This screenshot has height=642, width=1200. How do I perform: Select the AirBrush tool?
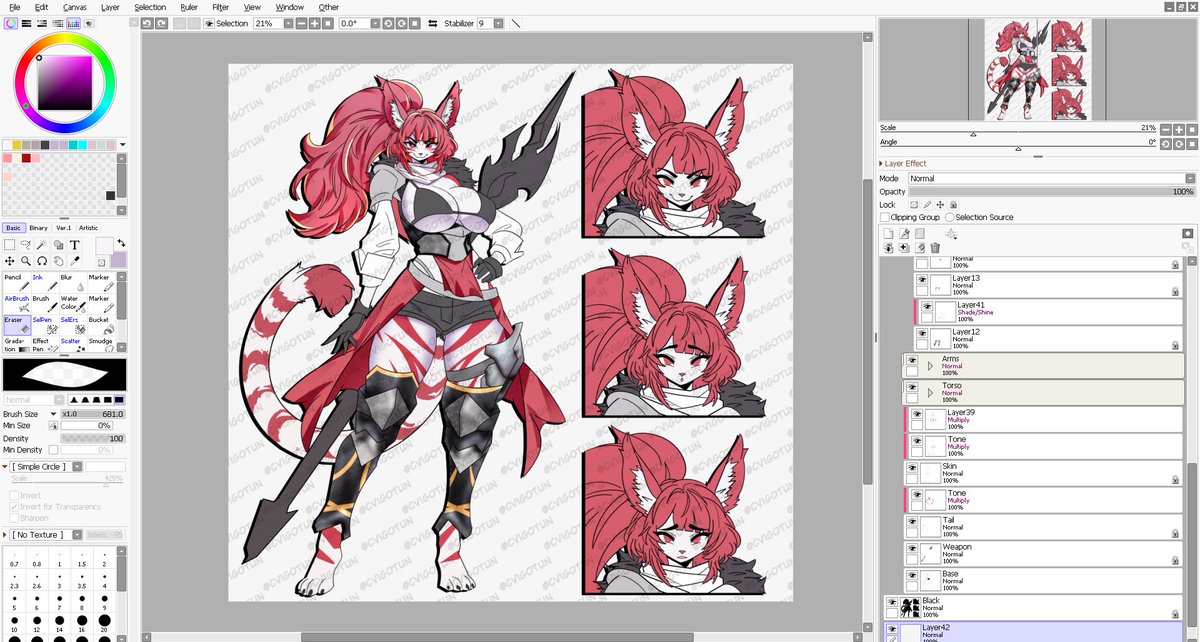(x=15, y=304)
